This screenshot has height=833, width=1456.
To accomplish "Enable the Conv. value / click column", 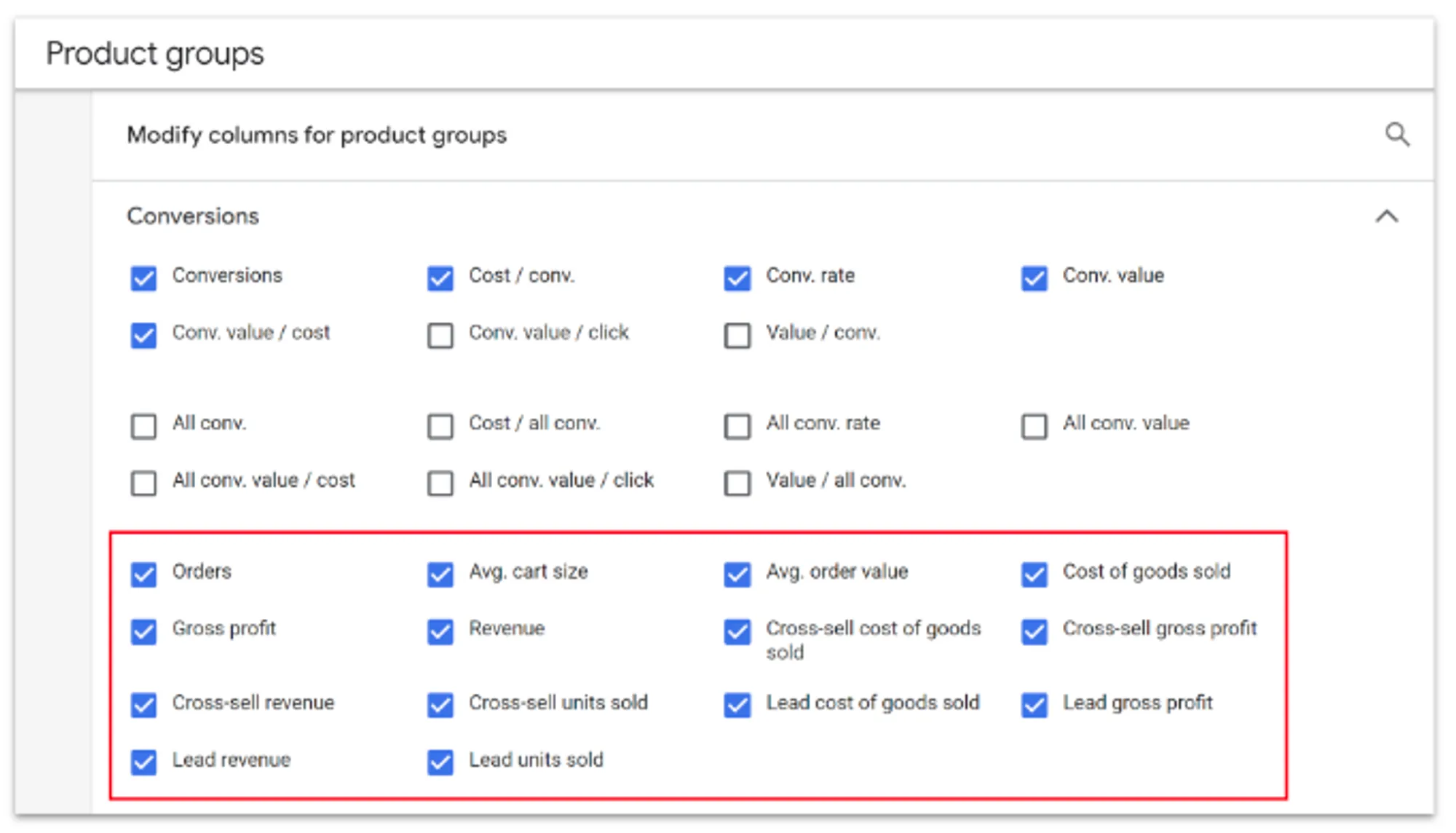I will [x=440, y=336].
